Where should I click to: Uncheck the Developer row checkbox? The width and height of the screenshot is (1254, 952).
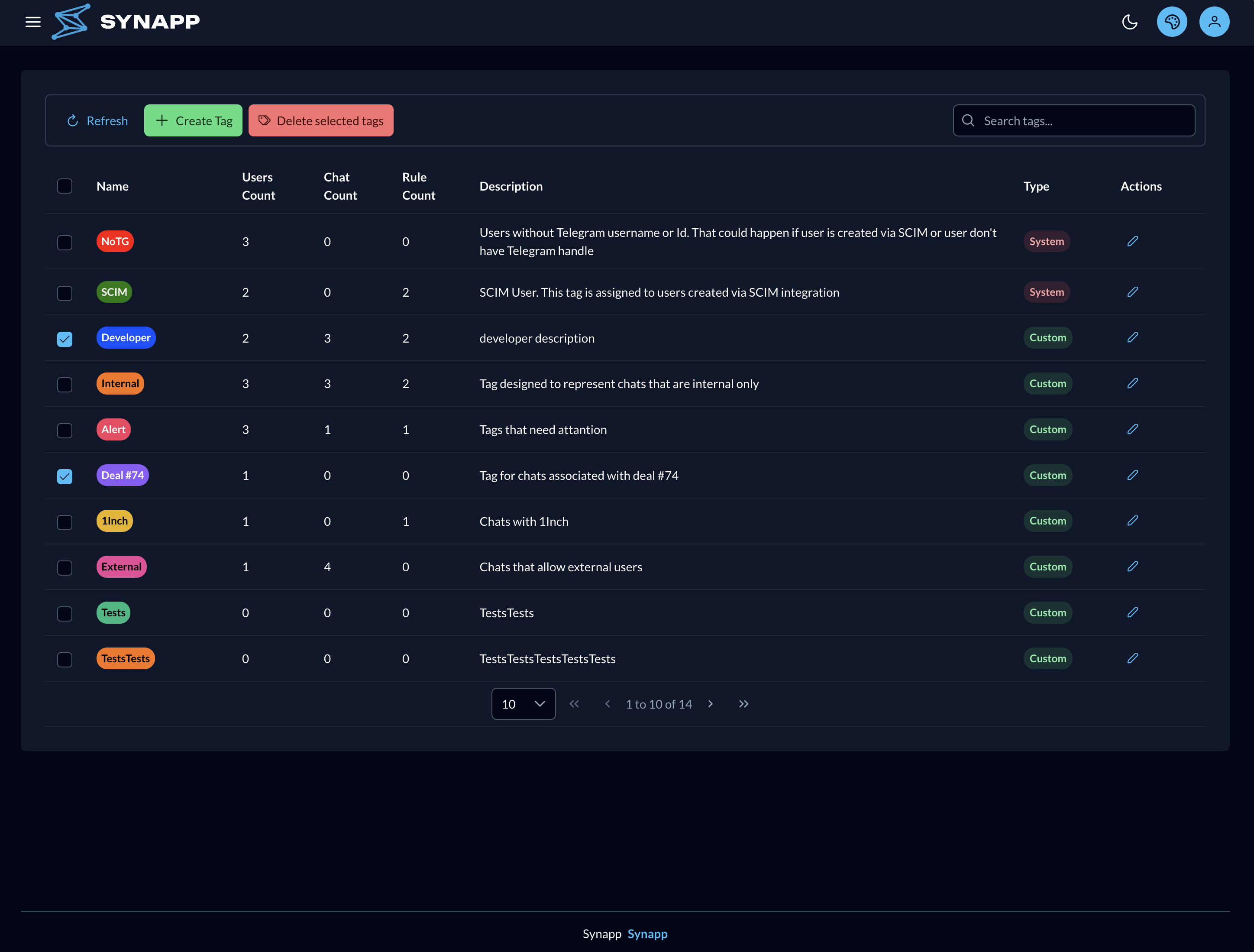click(x=65, y=339)
